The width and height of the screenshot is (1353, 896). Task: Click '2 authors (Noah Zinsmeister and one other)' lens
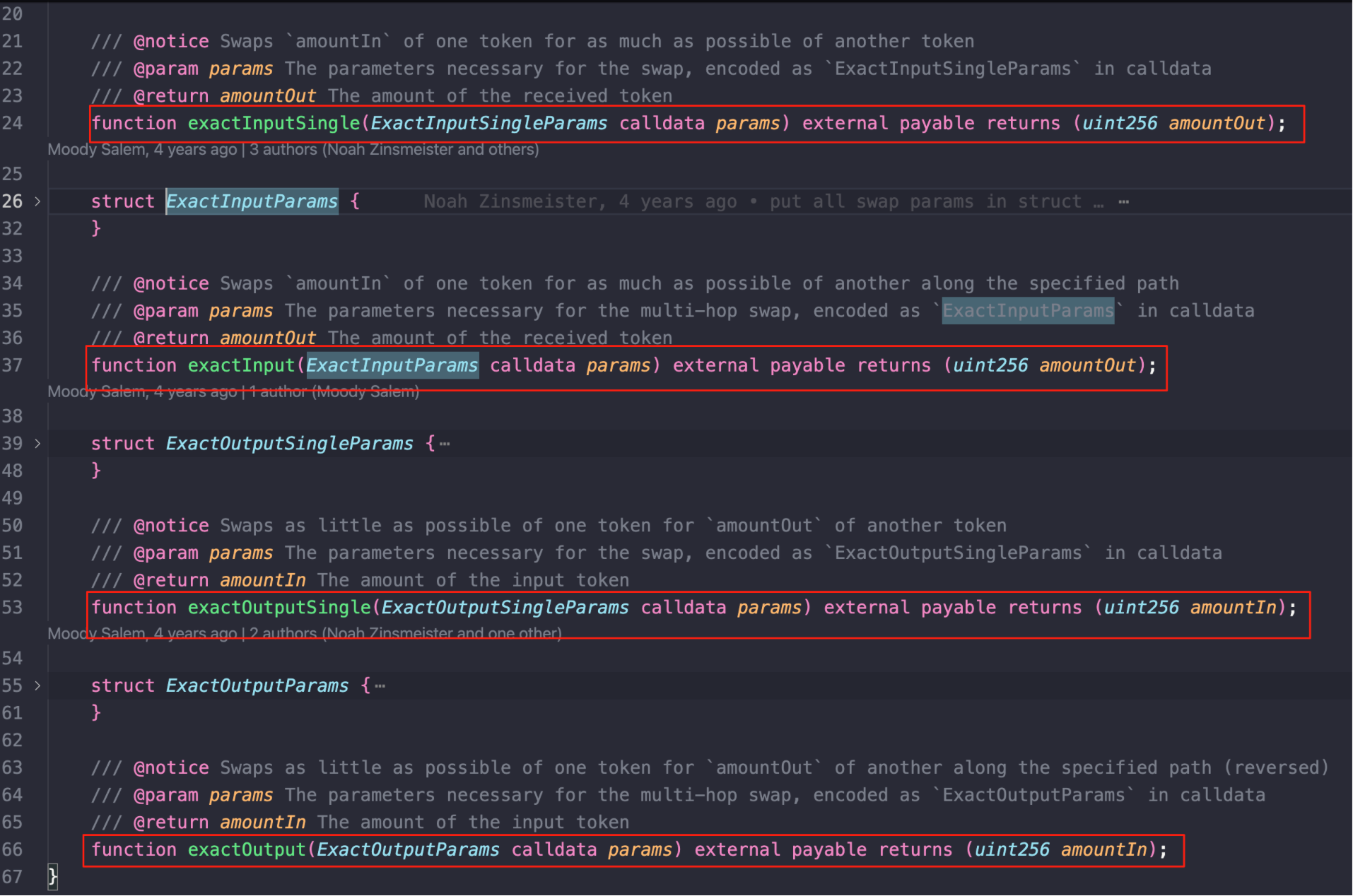(x=405, y=634)
